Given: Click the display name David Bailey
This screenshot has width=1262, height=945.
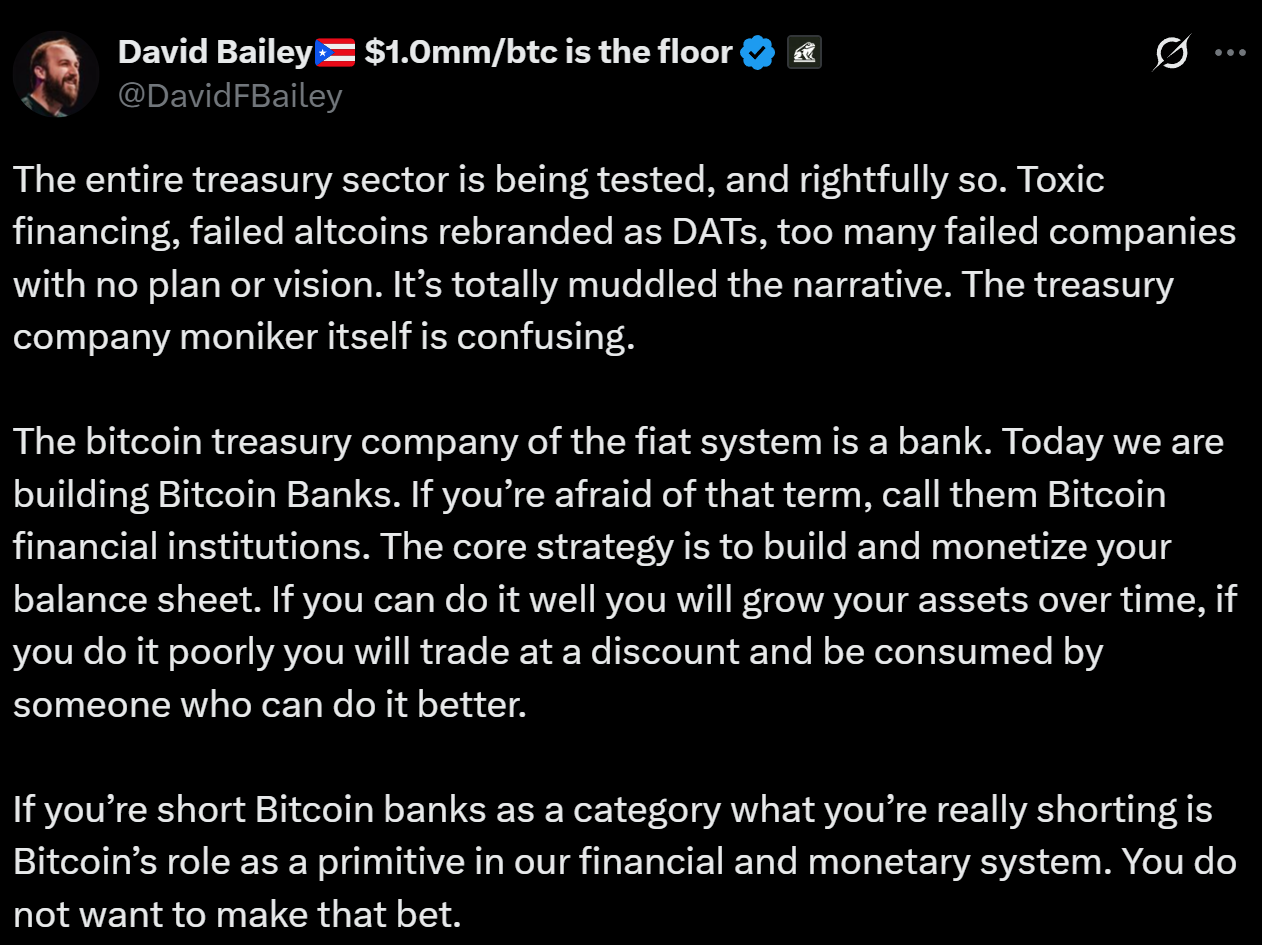Looking at the screenshot, I should [215, 53].
